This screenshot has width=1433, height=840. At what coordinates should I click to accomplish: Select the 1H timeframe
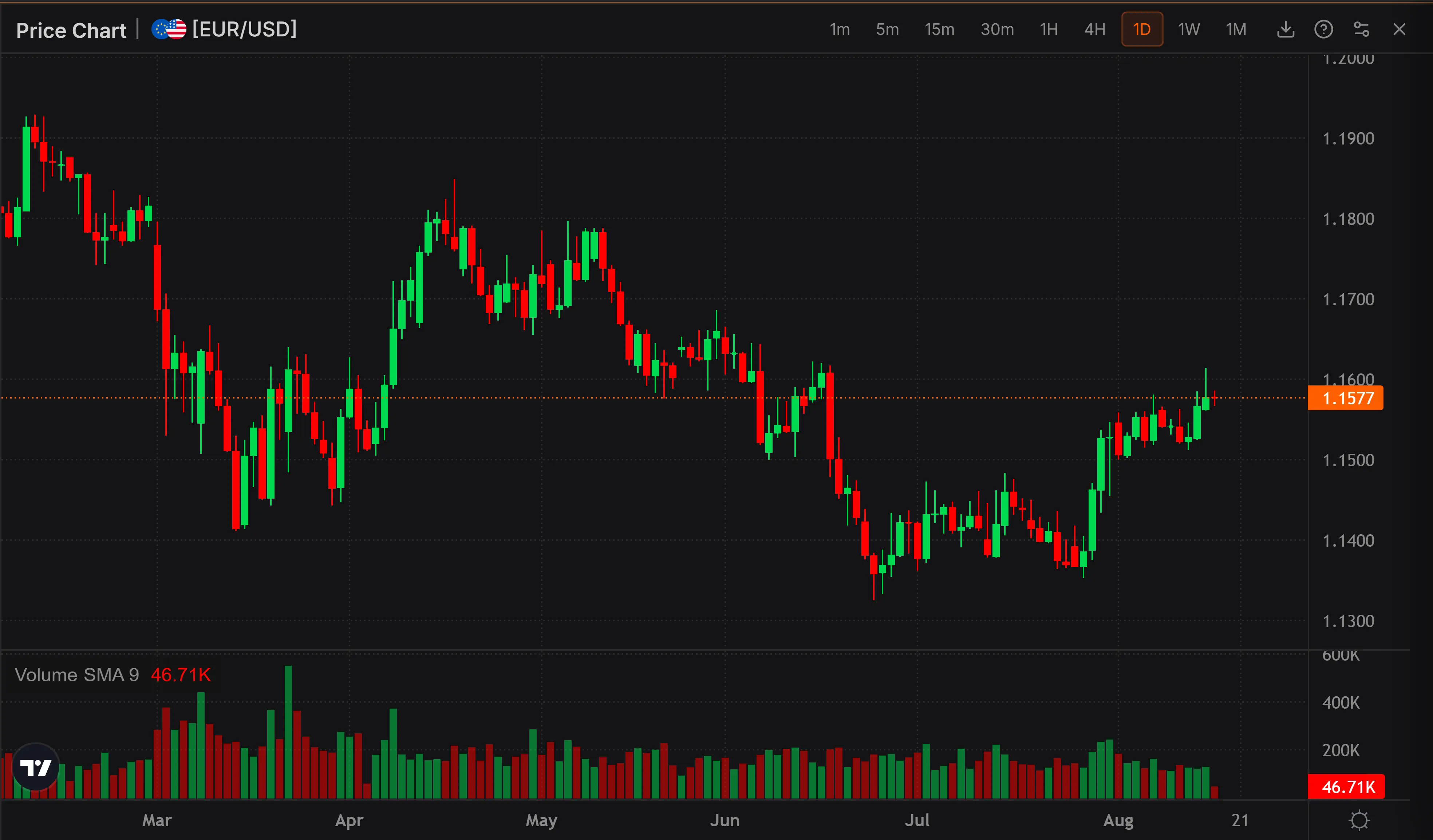pyautogui.click(x=1049, y=29)
